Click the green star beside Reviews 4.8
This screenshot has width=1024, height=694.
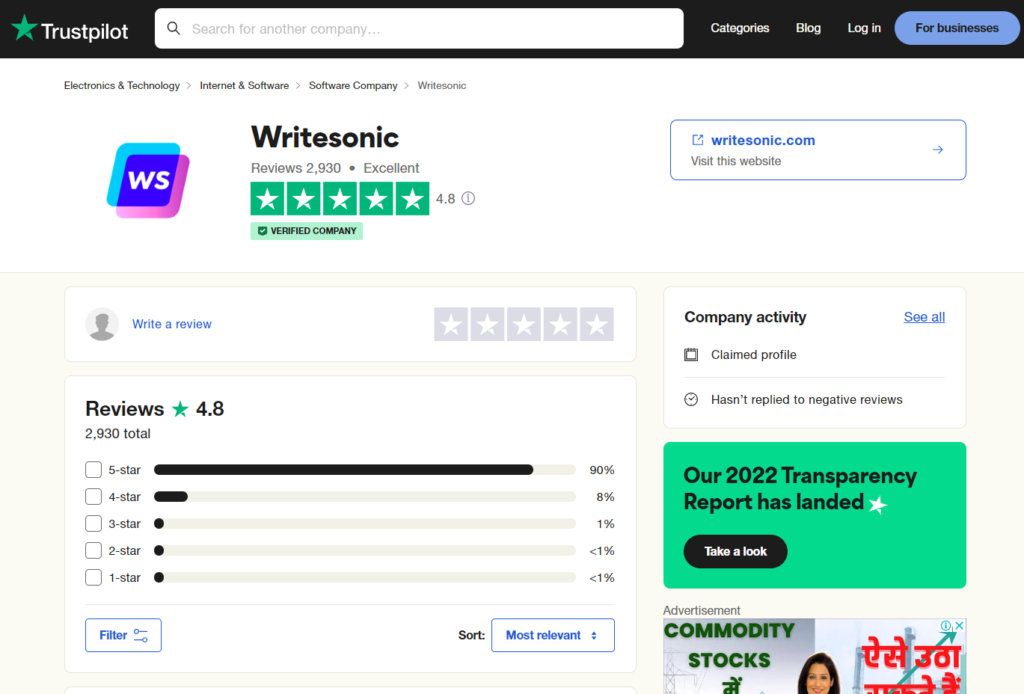pos(180,409)
